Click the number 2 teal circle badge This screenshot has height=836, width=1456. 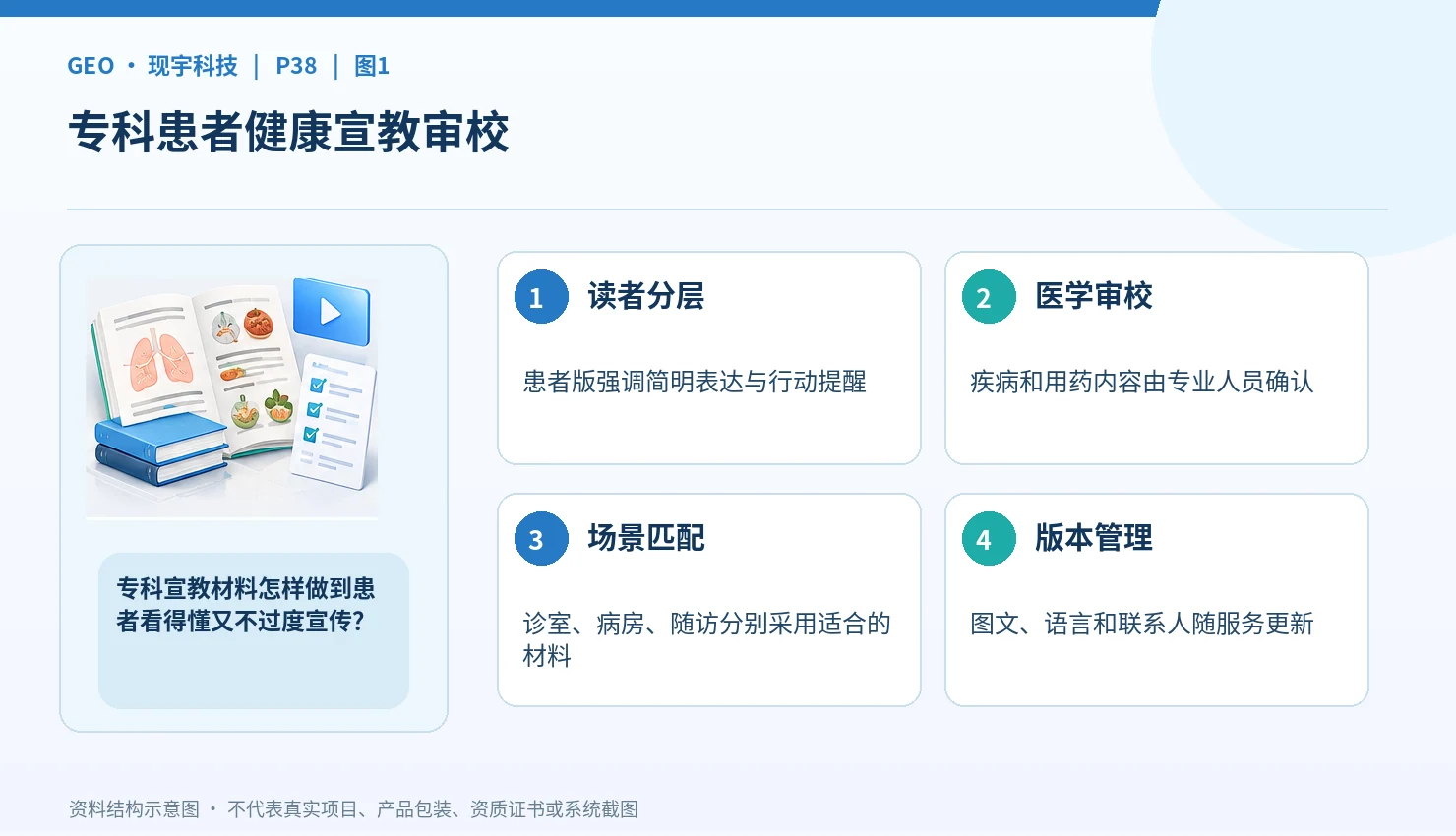click(x=989, y=297)
